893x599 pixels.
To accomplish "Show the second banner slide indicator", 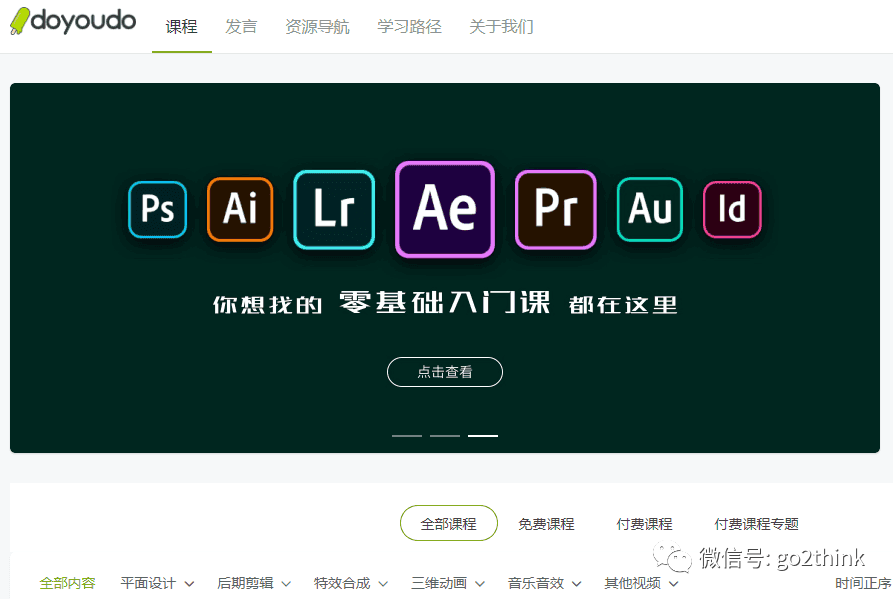I will click(445, 436).
